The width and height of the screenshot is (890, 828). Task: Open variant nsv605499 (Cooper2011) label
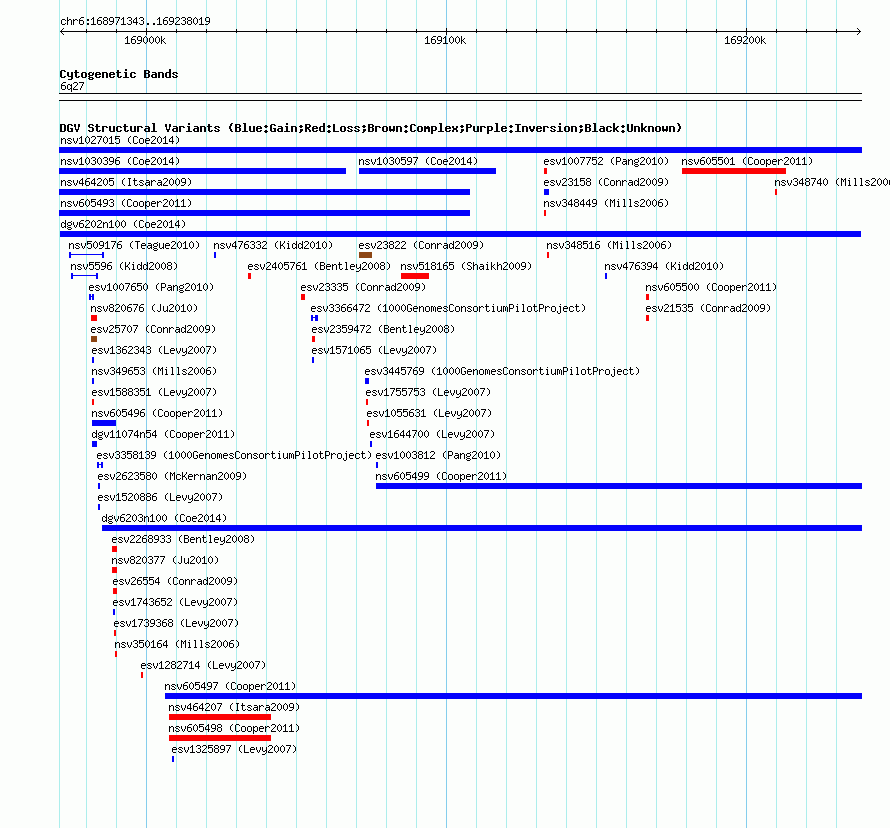[442, 476]
